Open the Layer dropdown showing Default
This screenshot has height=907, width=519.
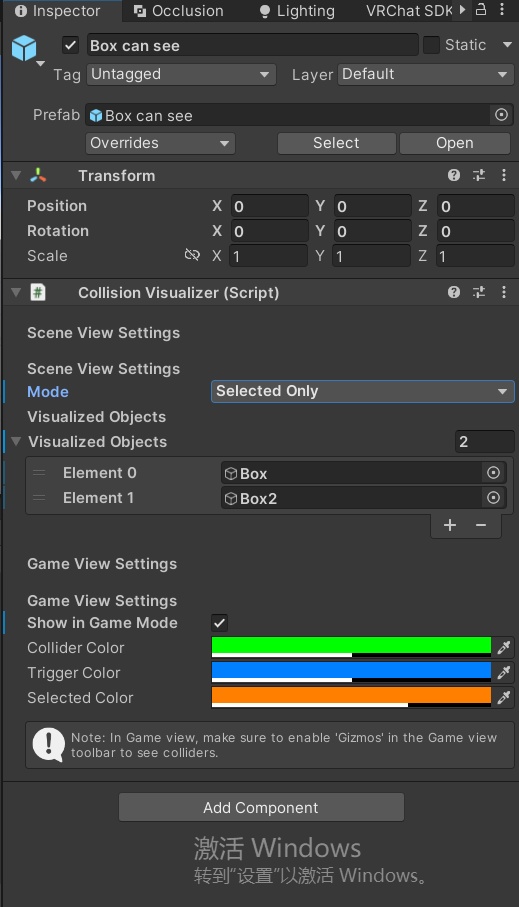point(426,74)
